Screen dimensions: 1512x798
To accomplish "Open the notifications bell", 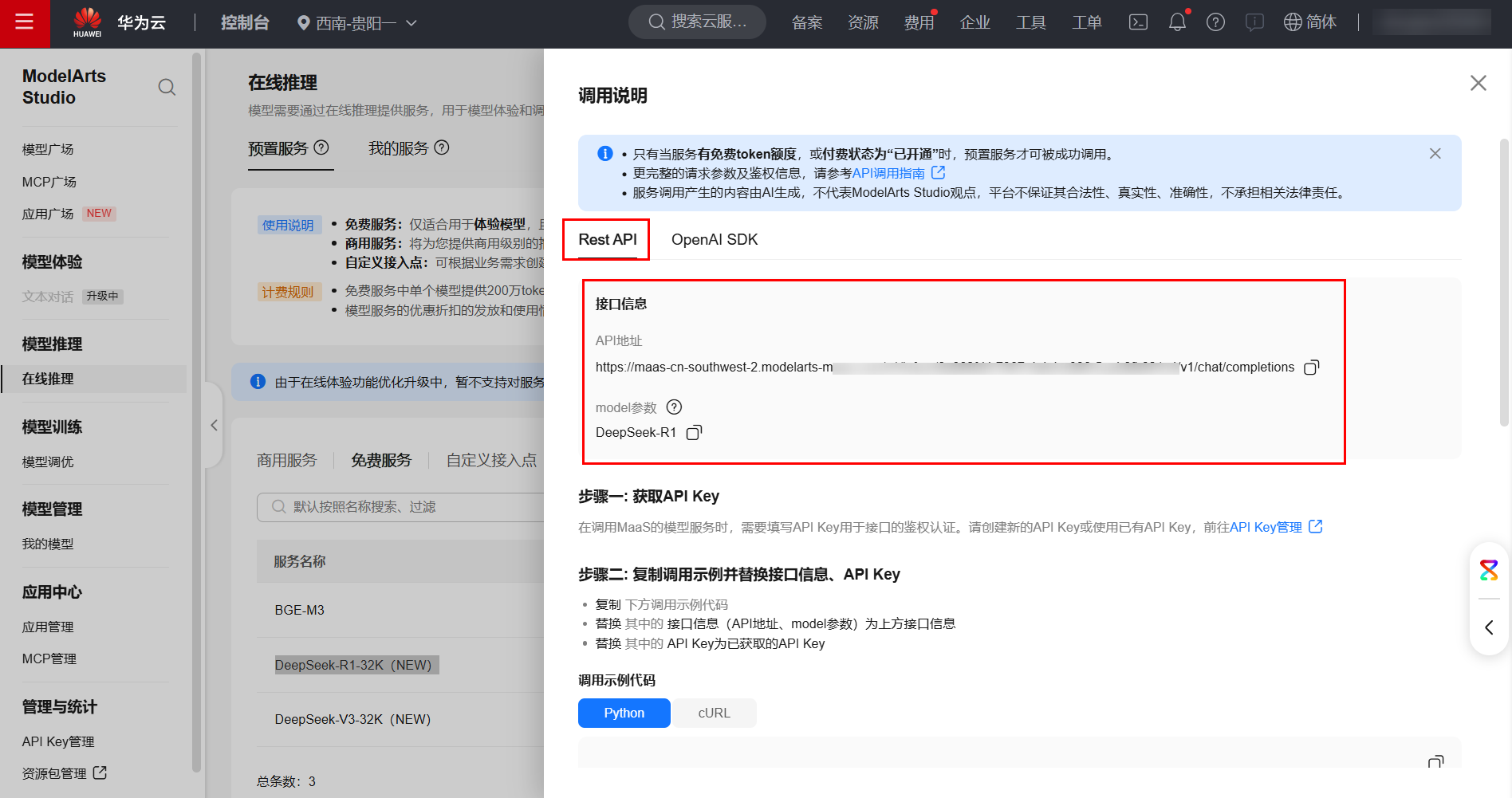I will (x=1177, y=22).
